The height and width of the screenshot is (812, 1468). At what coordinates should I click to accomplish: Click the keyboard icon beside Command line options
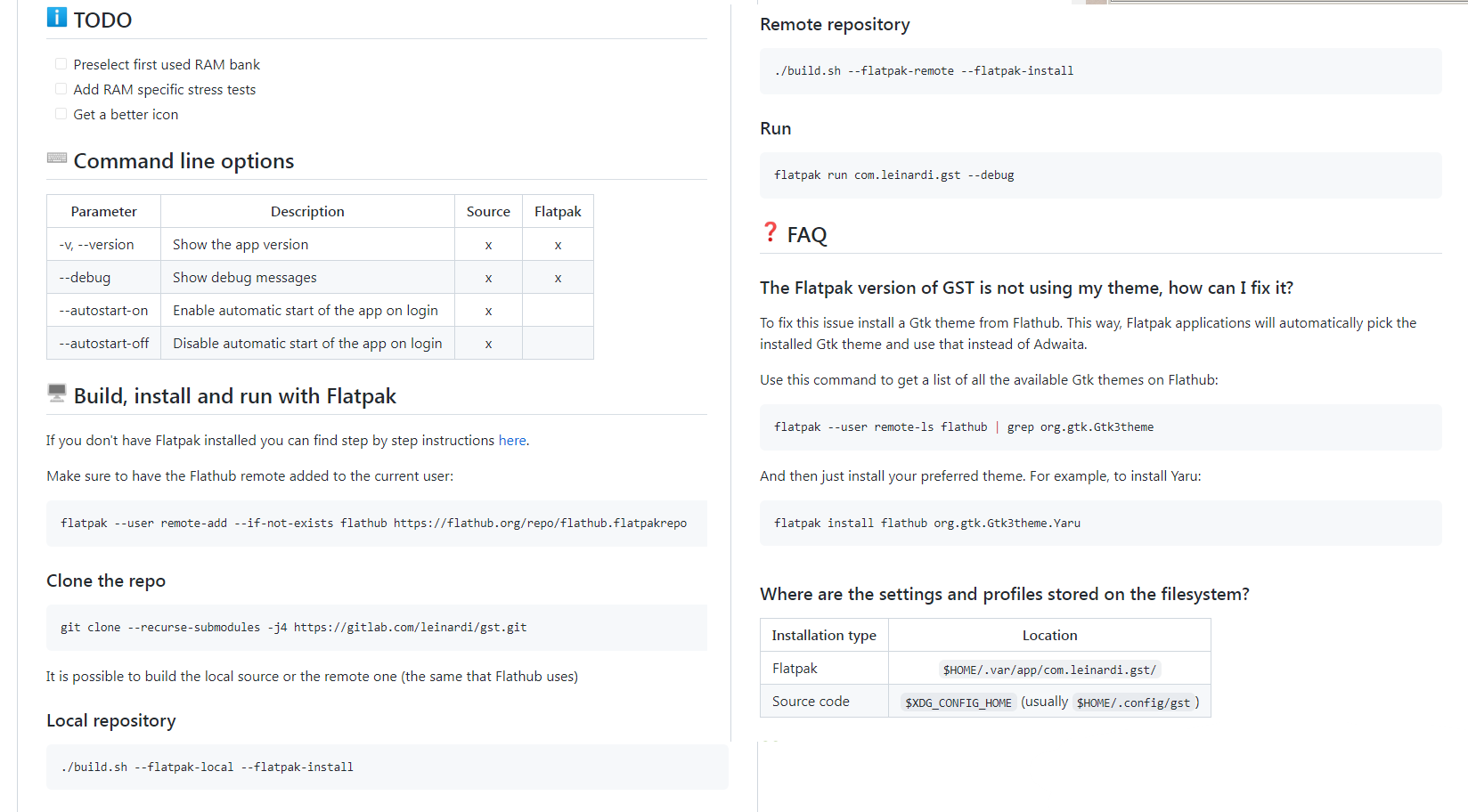pyautogui.click(x=57, y=158)
